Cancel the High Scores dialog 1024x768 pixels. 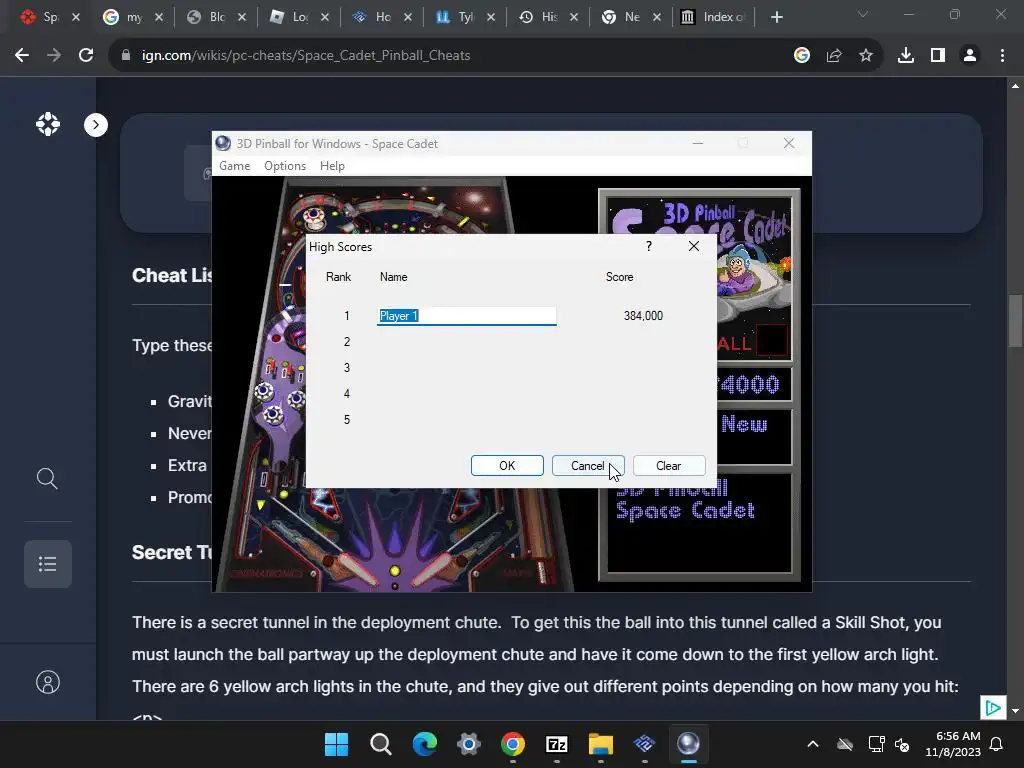coord(588,466)
